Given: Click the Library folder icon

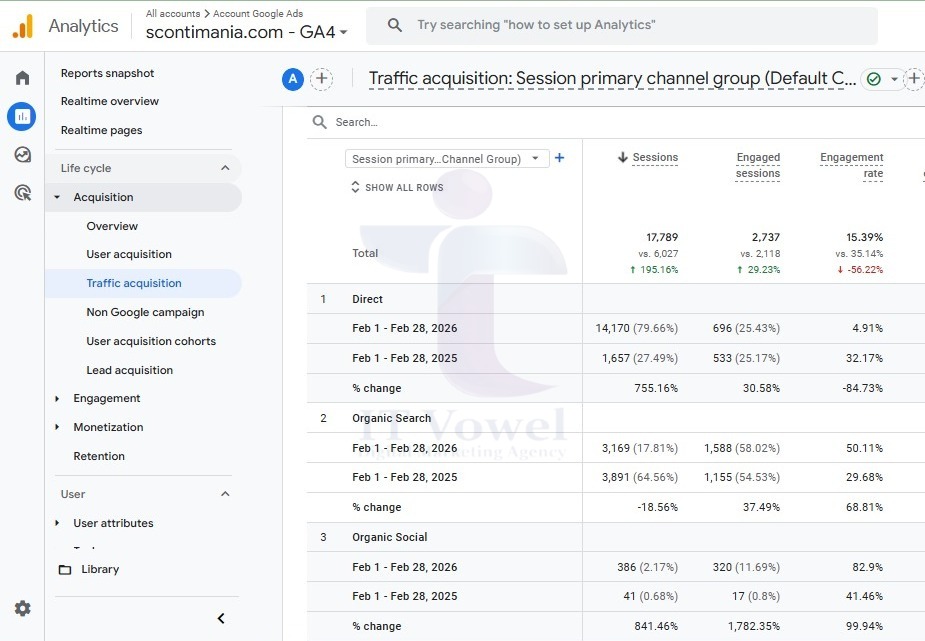Looking at the screenshot, I should click(x=65, y=570).
